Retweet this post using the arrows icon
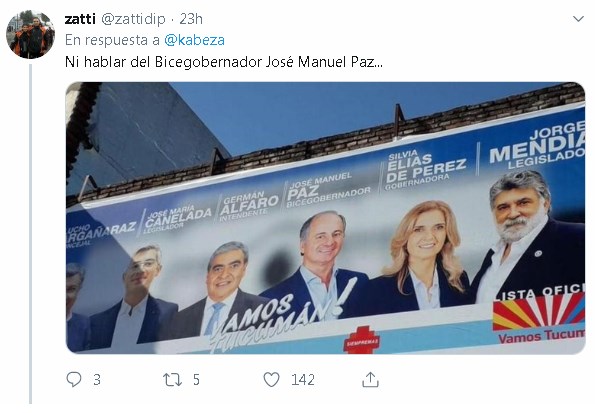This screenshot has width=595, height=413. pos(172,380)
